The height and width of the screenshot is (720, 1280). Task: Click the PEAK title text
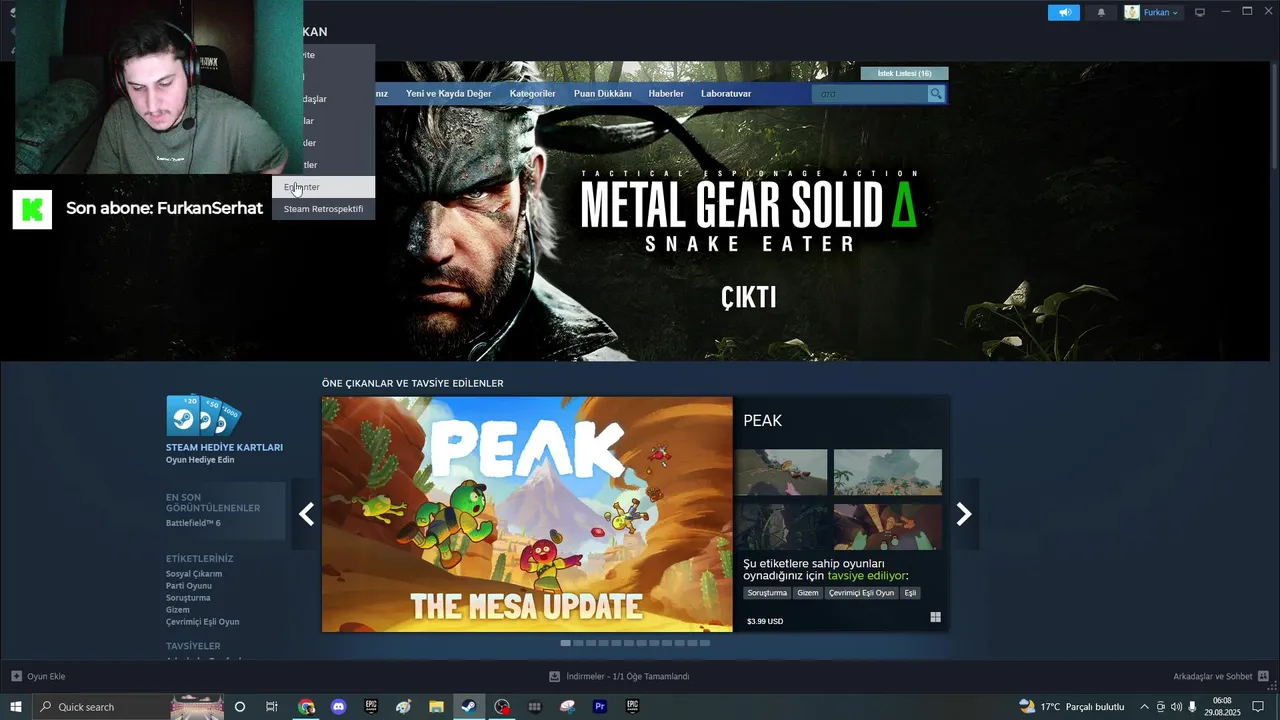coord(762,421)
